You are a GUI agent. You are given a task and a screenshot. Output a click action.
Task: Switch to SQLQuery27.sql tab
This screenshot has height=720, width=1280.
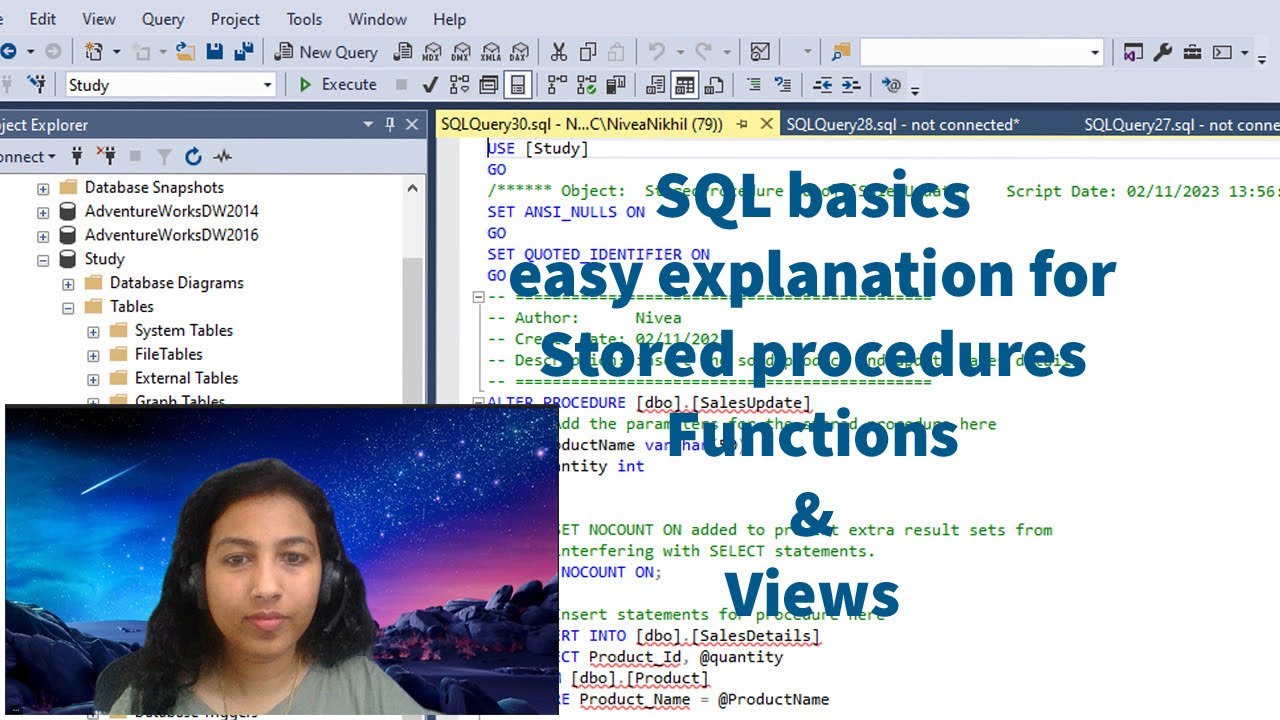coord(1181,125)
